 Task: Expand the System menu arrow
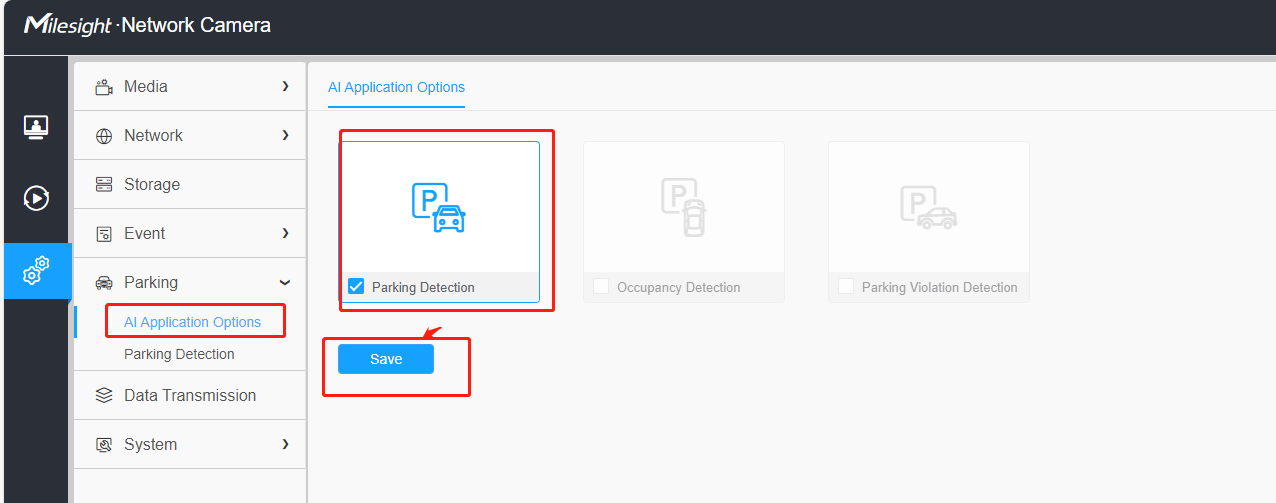[285, 445]
